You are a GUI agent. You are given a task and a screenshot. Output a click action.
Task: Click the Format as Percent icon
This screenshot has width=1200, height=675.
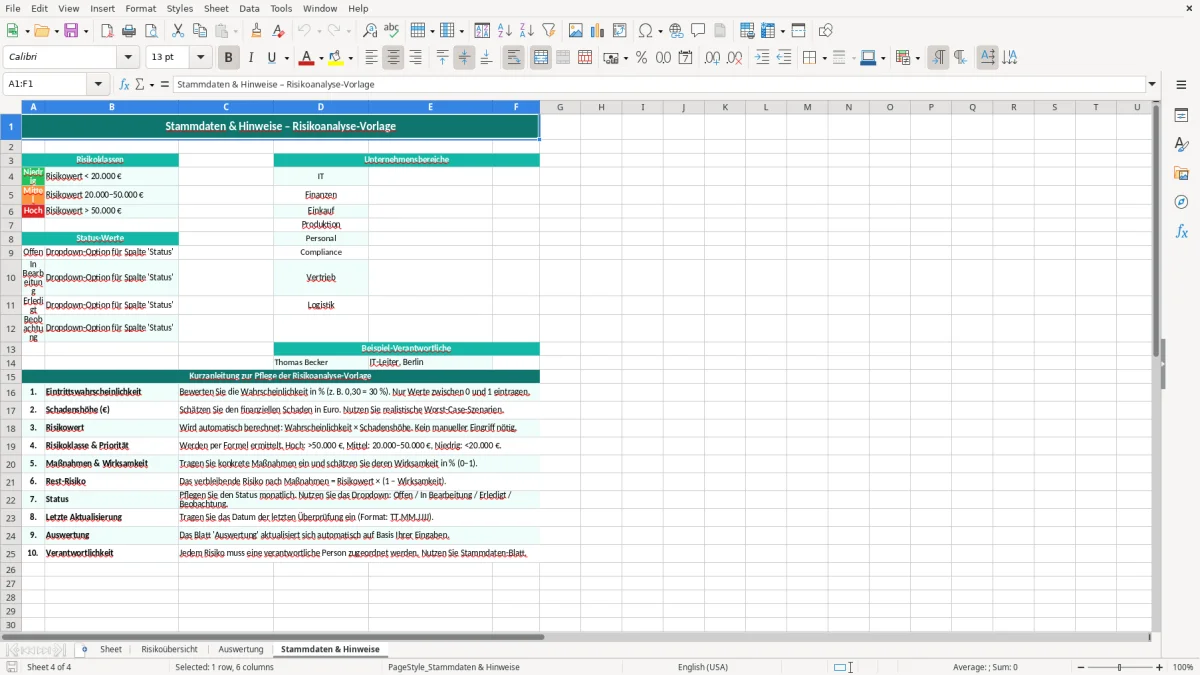[x=641, y=58]
